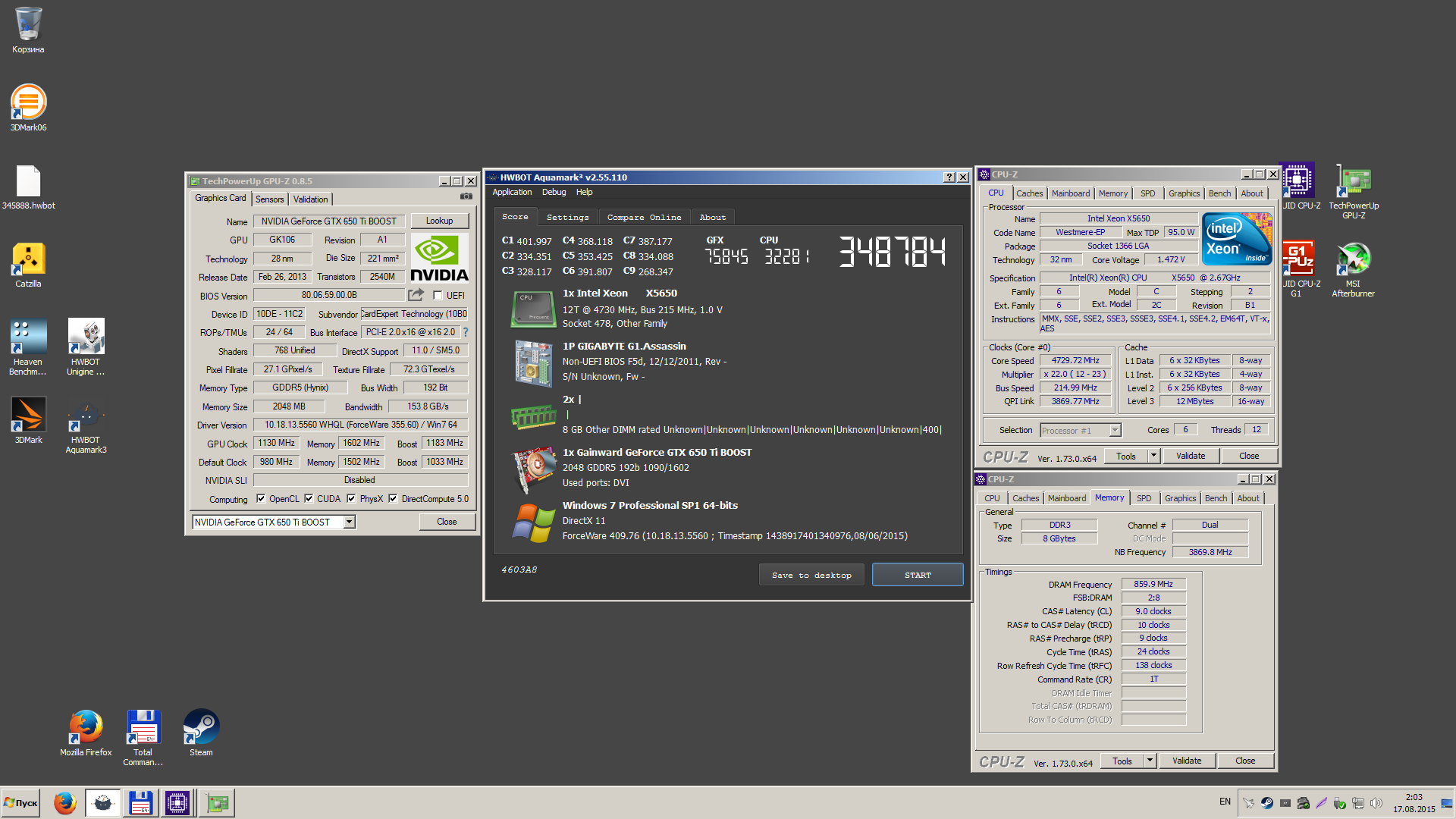The width and height of the screenshot is (1456, 819).
Task: Open the Total Commander desktop shortcut
Action: [x=143, y=738]
